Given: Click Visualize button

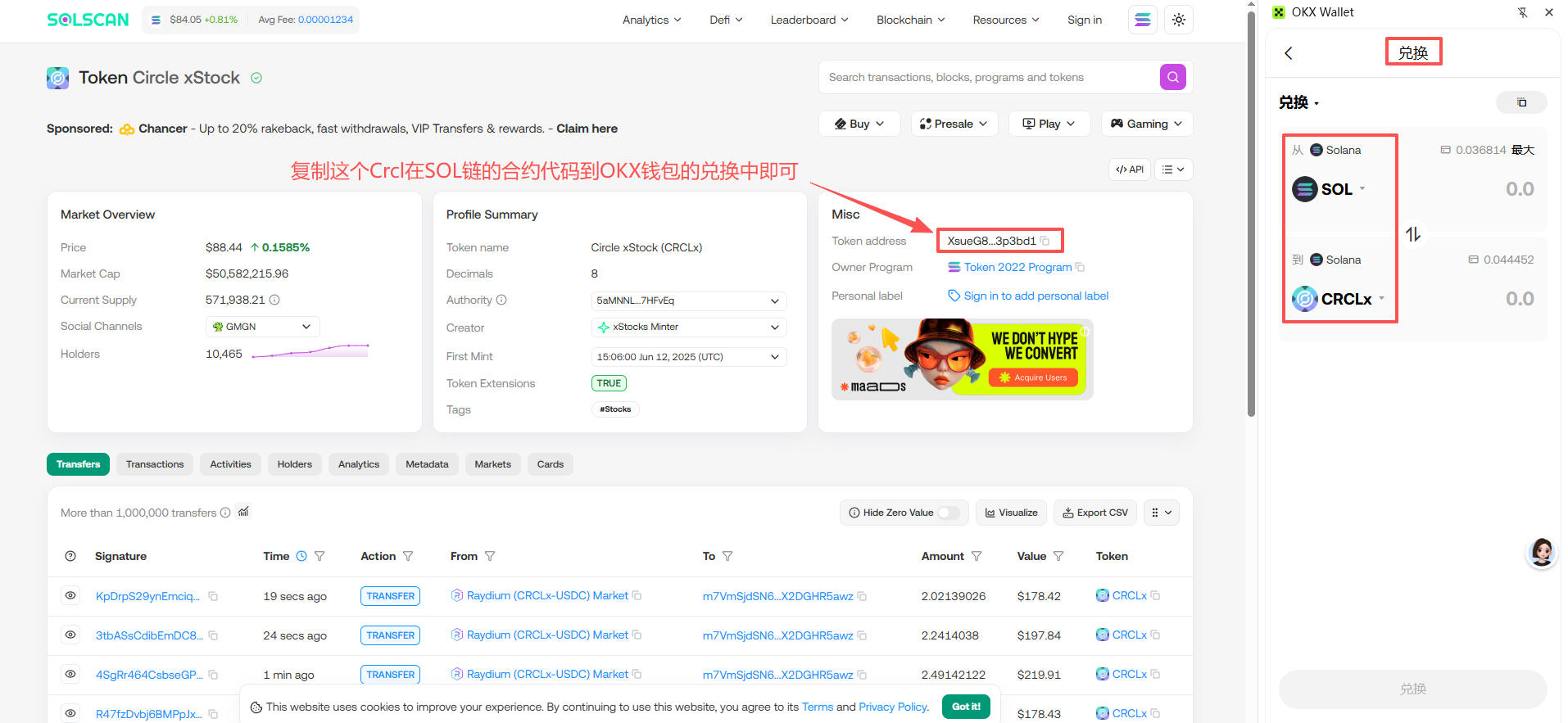Looking at the screenshot, I should pyautogui.click(x=1011, y=513).
